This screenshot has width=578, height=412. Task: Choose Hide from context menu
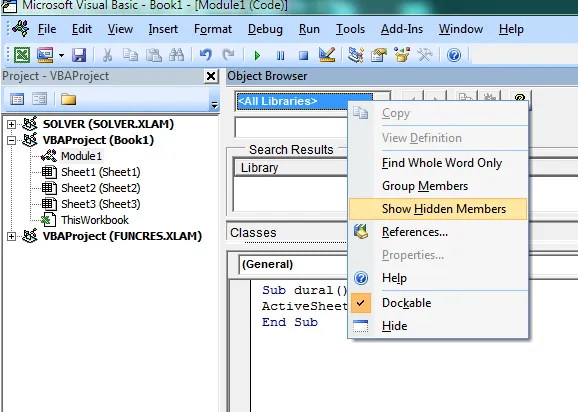click(438, 326)
